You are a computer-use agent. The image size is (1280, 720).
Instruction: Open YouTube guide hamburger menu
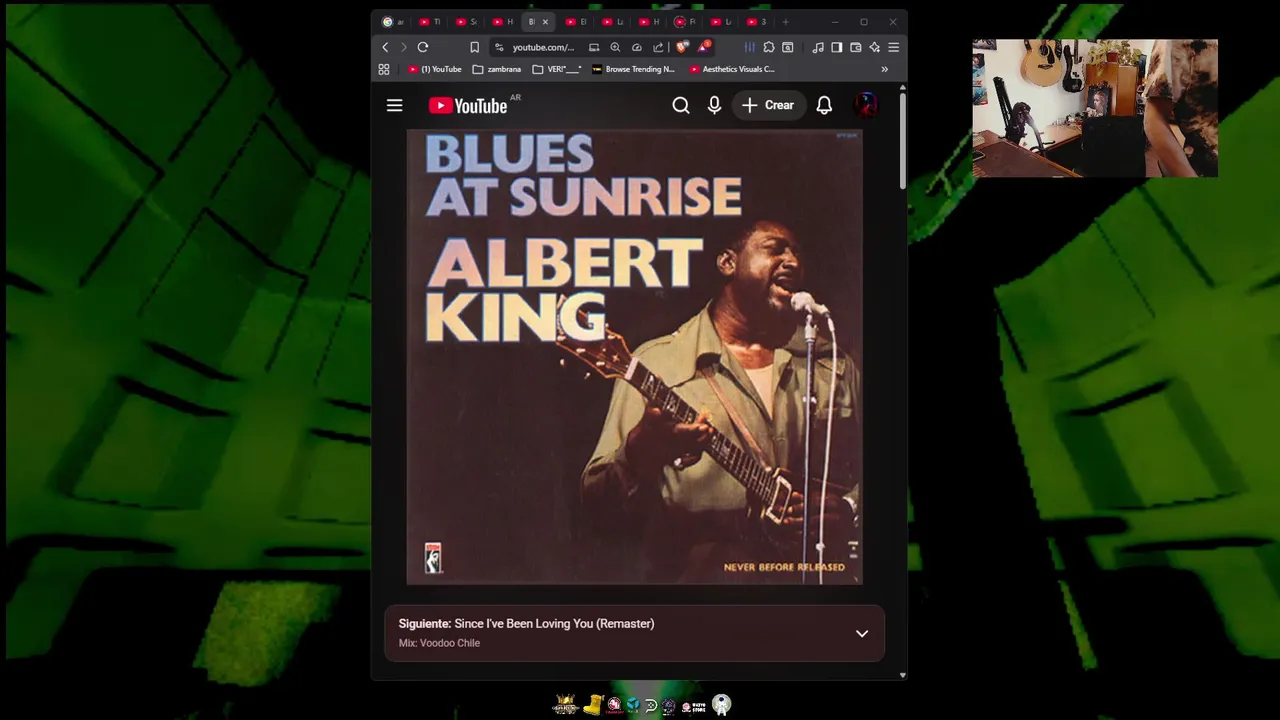click(395, 105)
